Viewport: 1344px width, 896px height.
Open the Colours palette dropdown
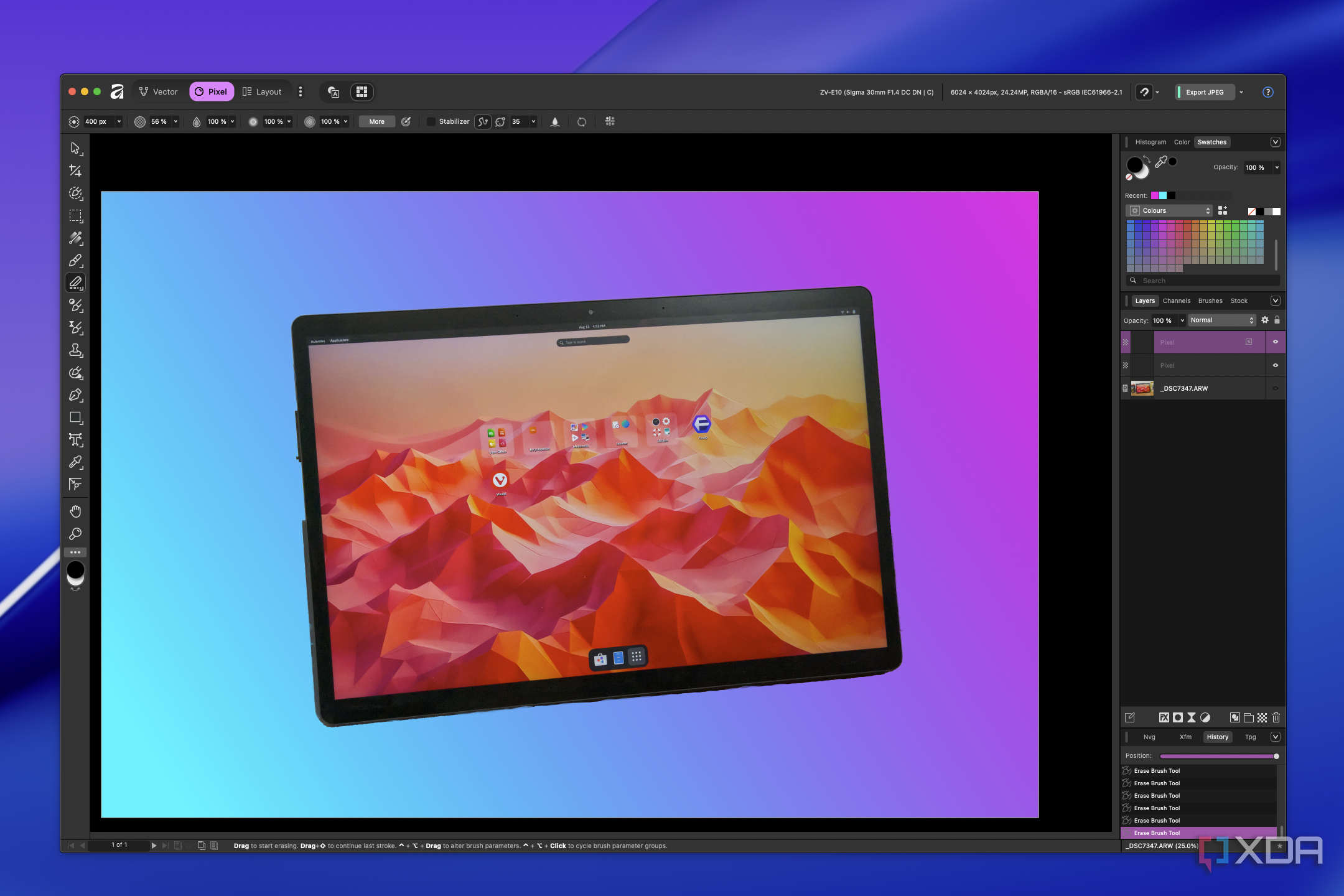tap(1170, 211)
